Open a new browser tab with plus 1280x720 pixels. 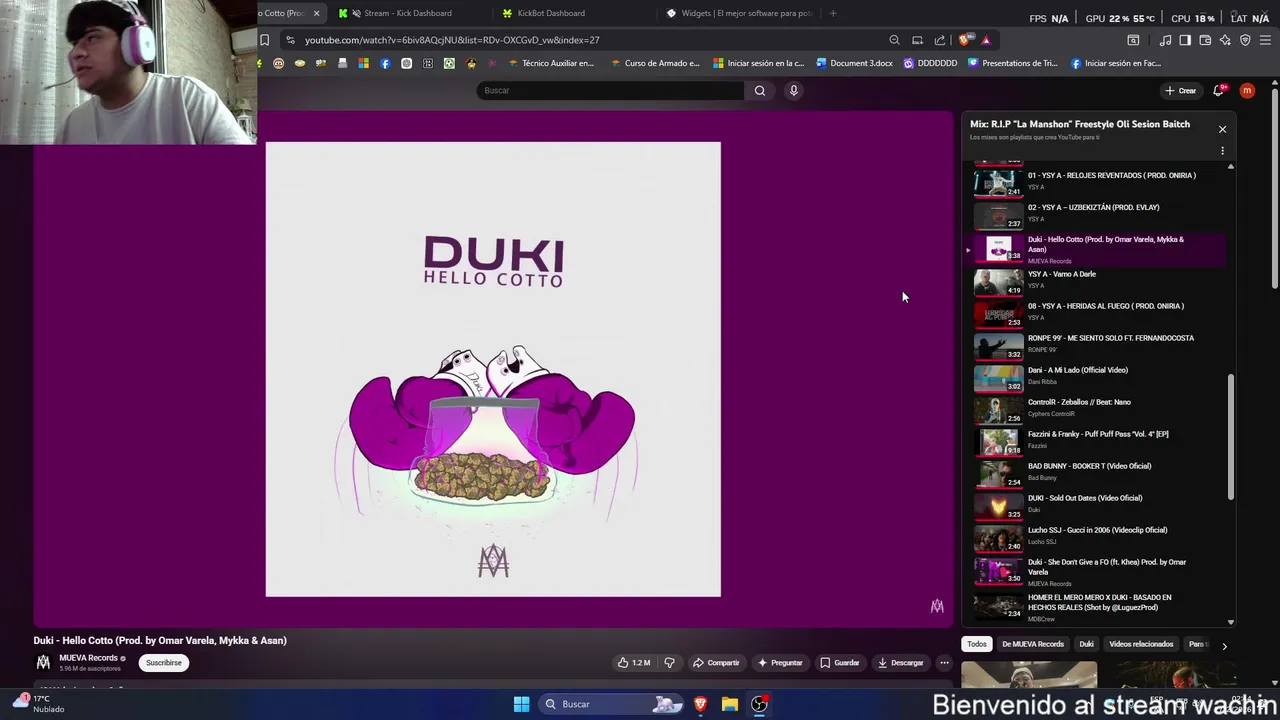point(833,13)
